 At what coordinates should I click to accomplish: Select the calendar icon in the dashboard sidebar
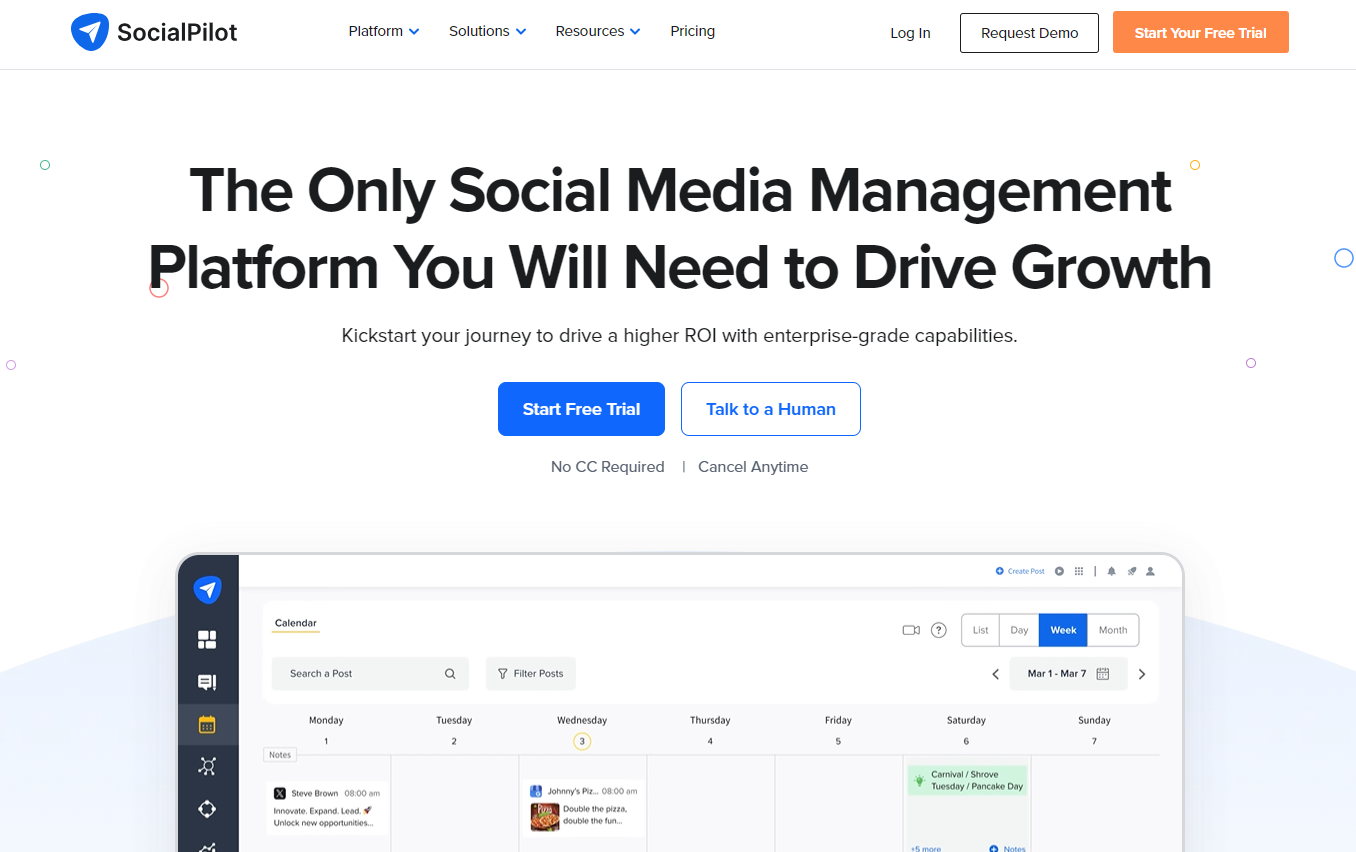coord(207,725)
